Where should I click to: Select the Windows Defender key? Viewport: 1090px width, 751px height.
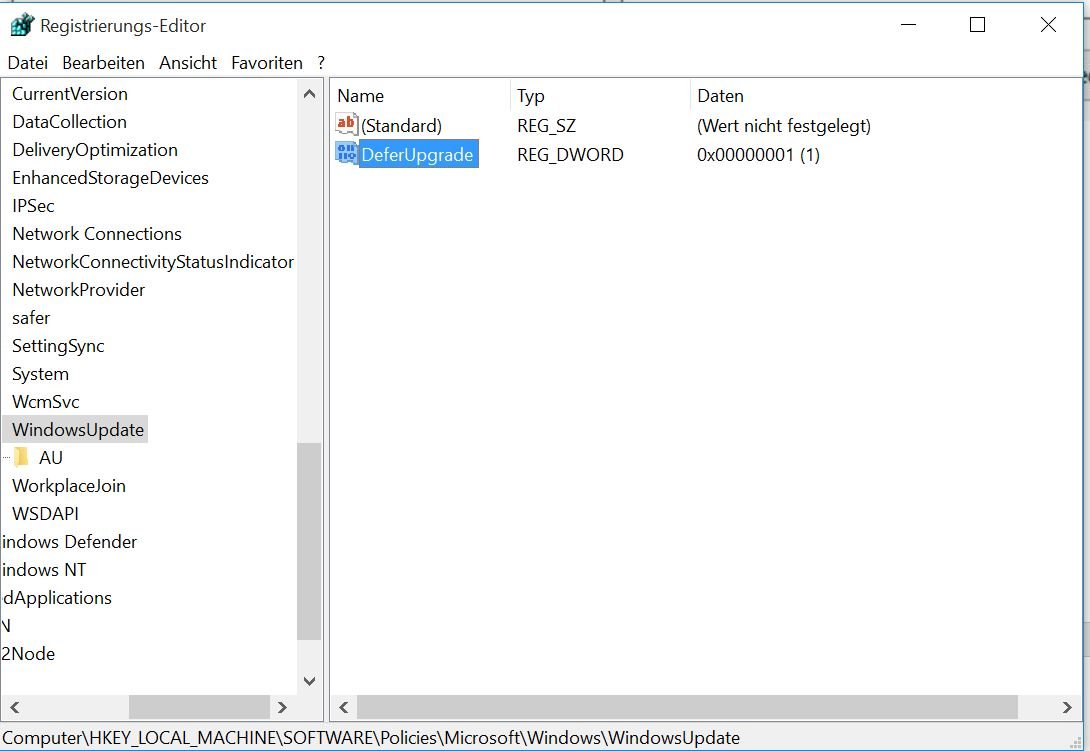(x=70, y=542)
